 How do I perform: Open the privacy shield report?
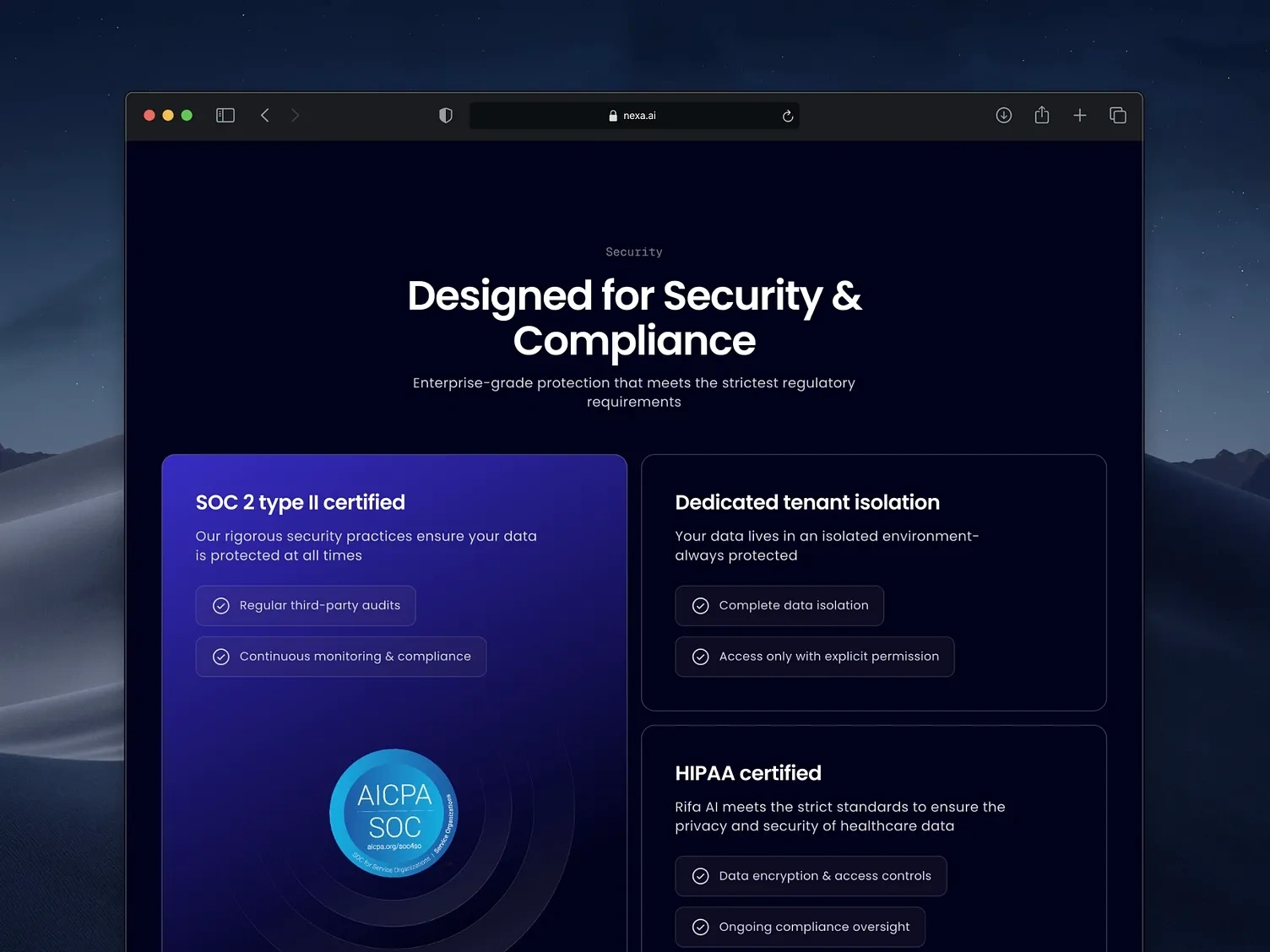[x=446, y=116]
